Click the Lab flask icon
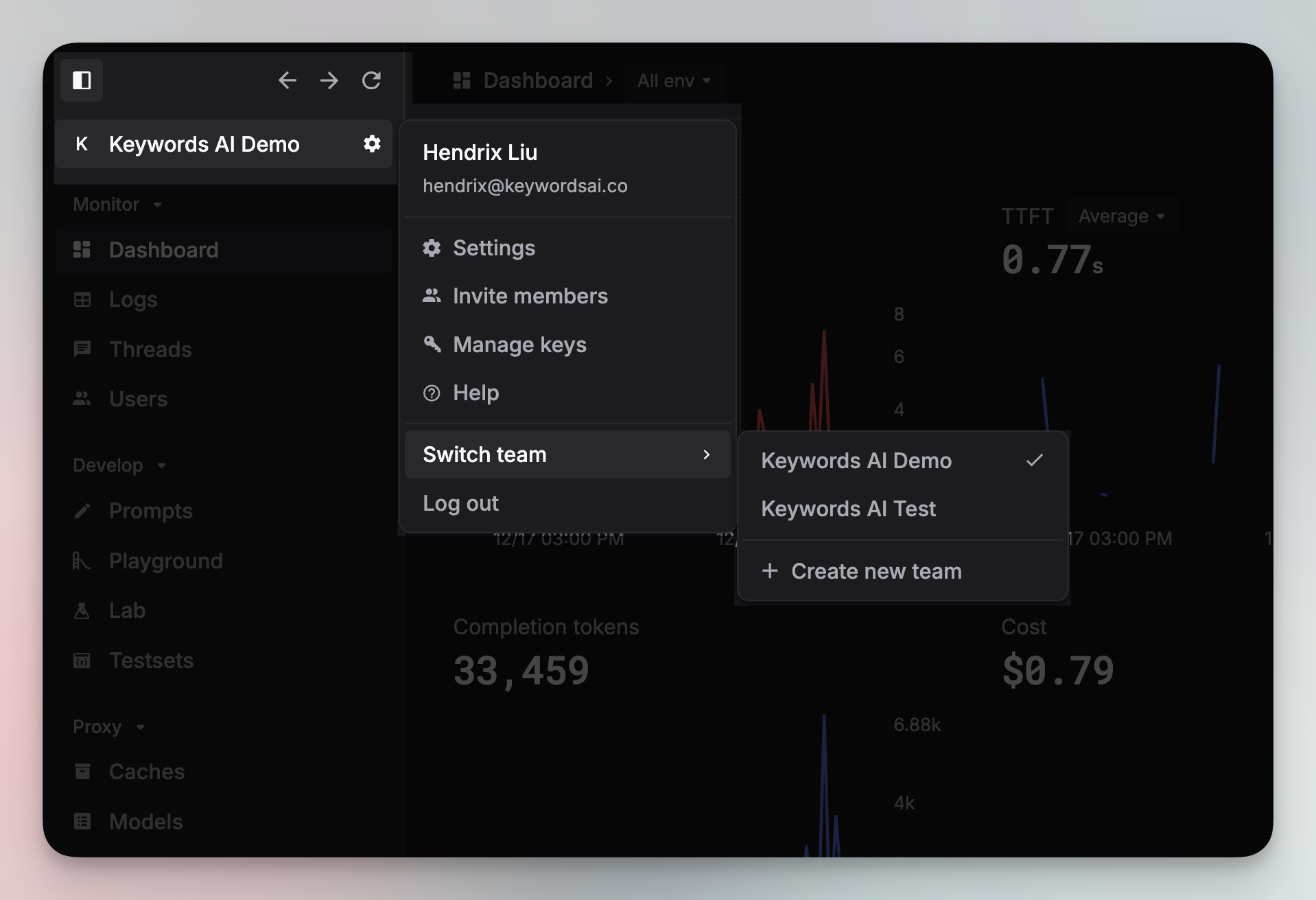The image size is (1316, 900). [82, 610]
